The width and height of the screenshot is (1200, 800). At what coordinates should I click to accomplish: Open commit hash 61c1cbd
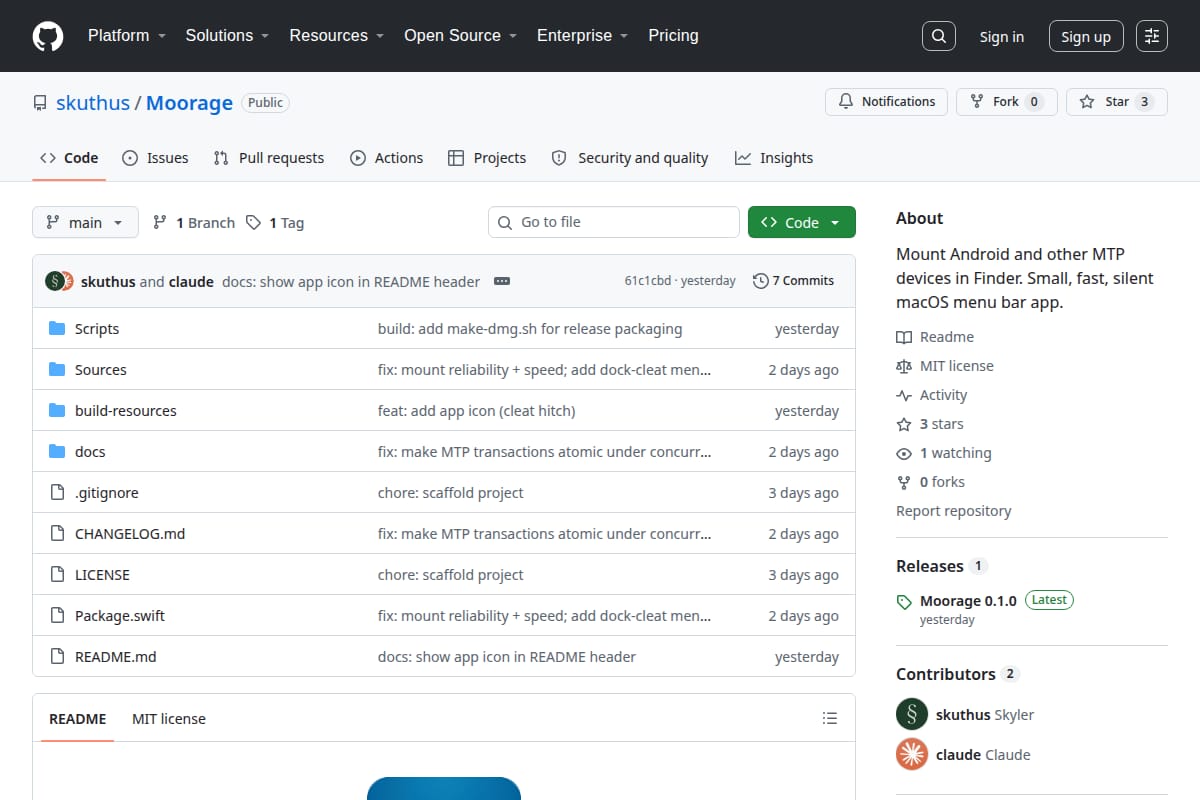tap(648, 281)
